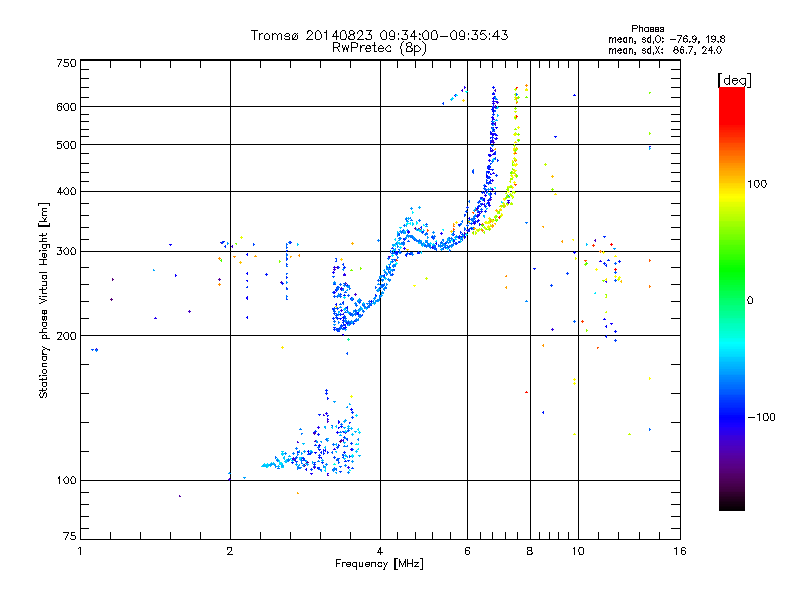This screenshot has width=800, height=600.
Task: Click the y-axis tick label '400'
Action: coord(66,192)
